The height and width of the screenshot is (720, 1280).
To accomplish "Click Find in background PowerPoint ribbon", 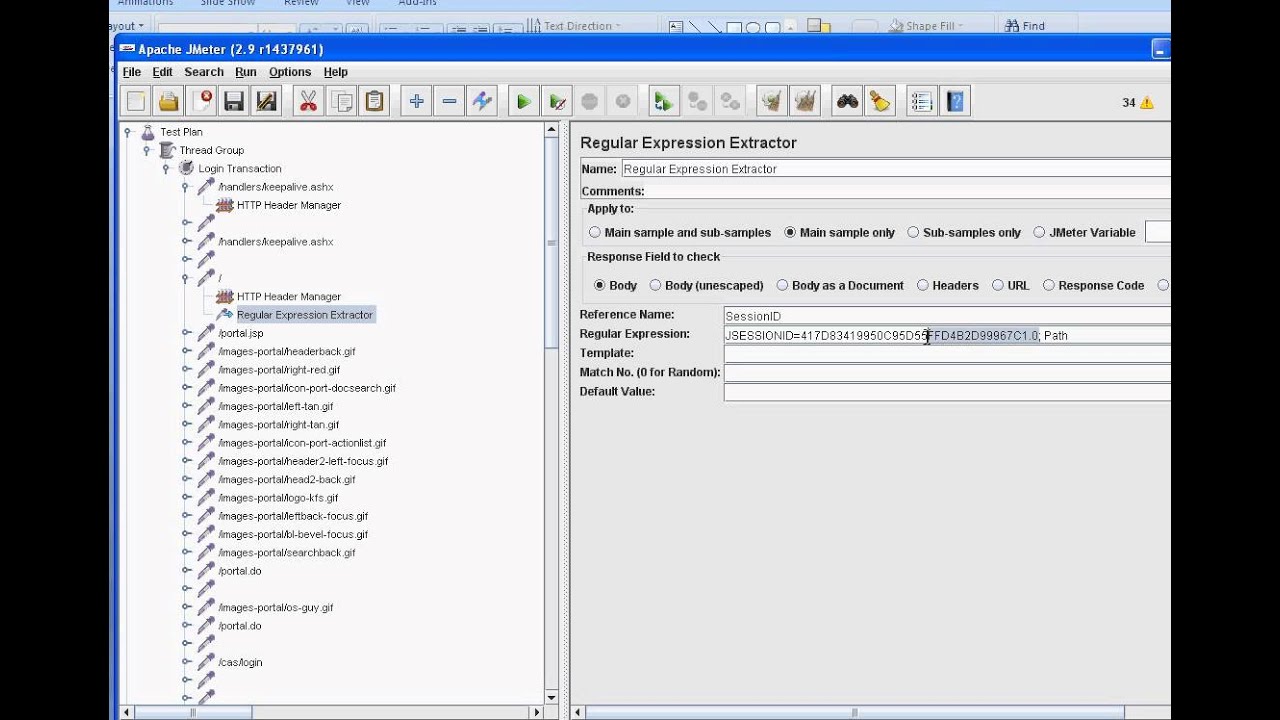I will tap(1025, 26).
